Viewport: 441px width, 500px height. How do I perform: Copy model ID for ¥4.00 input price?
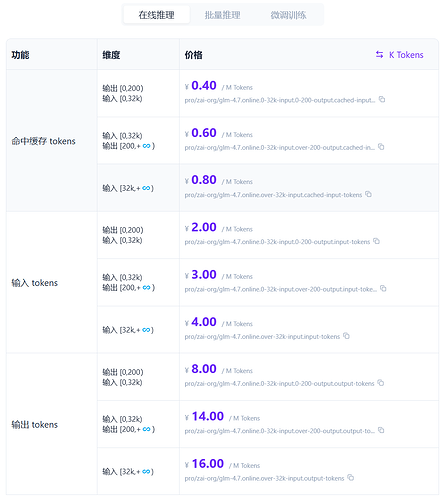(x=346, y=336)
